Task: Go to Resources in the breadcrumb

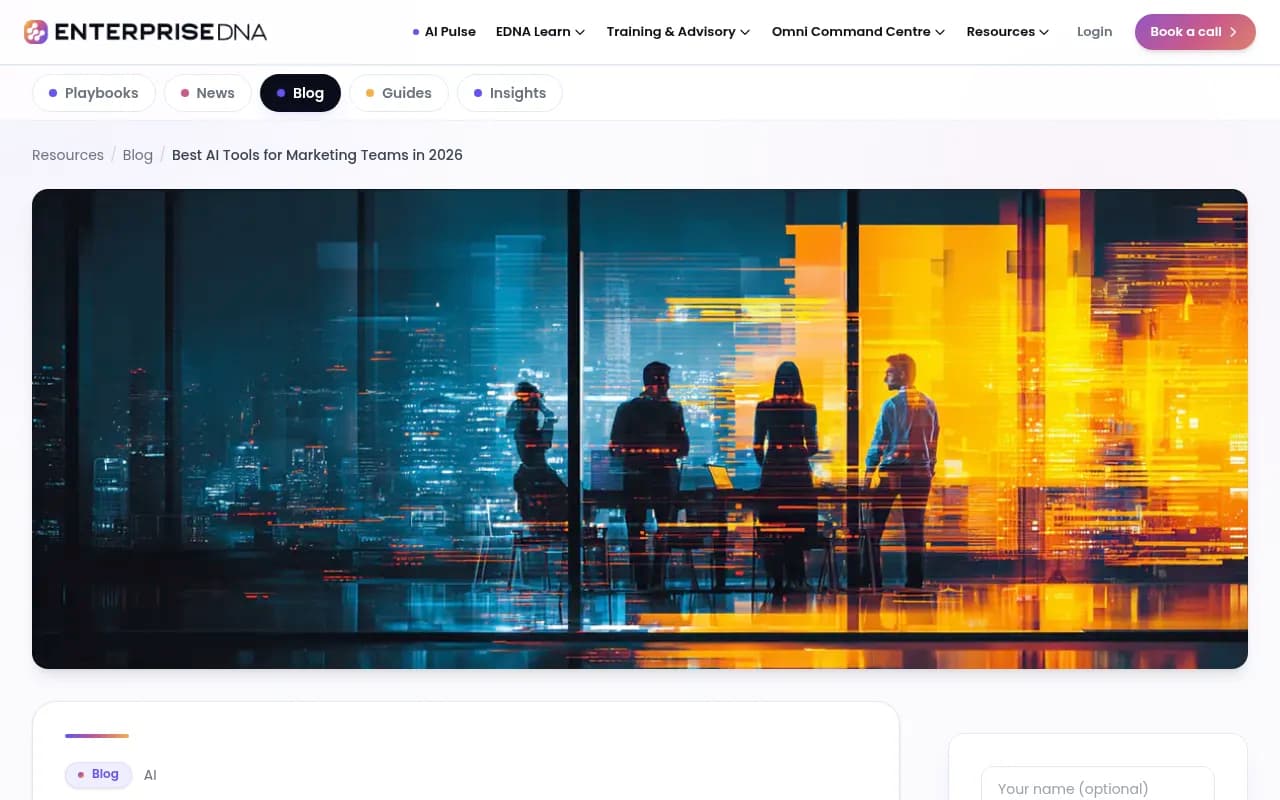Action: coord(68,155)
